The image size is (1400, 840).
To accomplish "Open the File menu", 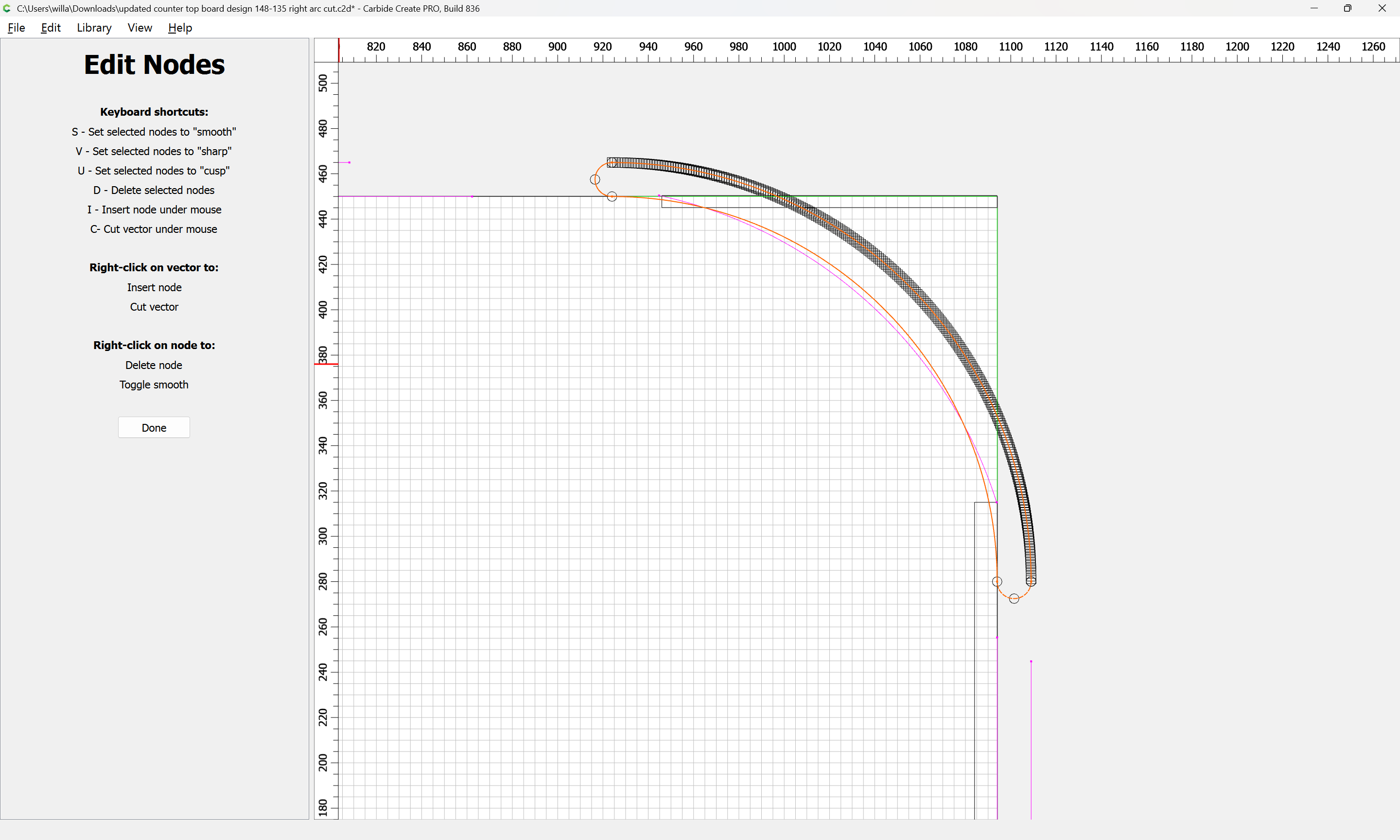I will pos(16,28).
